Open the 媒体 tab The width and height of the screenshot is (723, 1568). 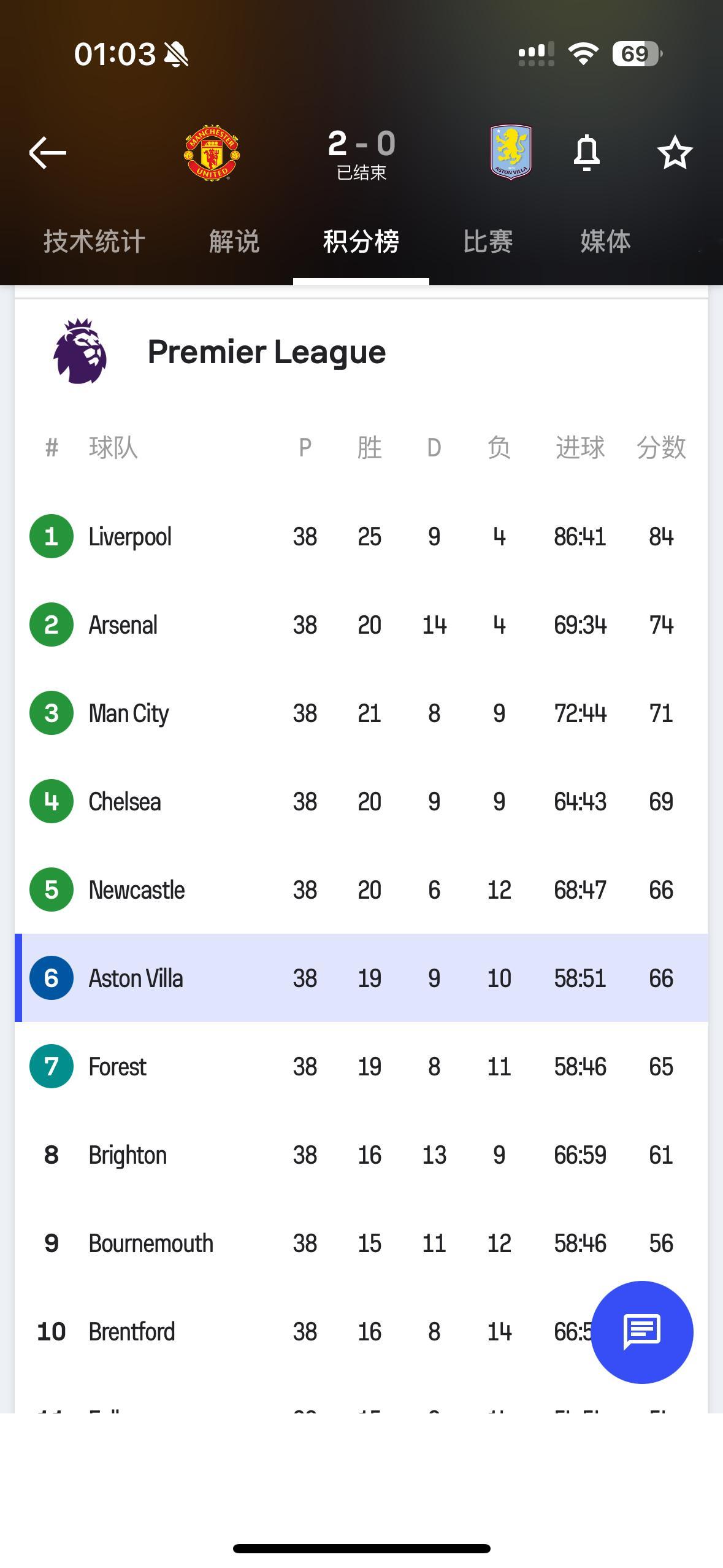pyautogui.click(x=606, y=241)
